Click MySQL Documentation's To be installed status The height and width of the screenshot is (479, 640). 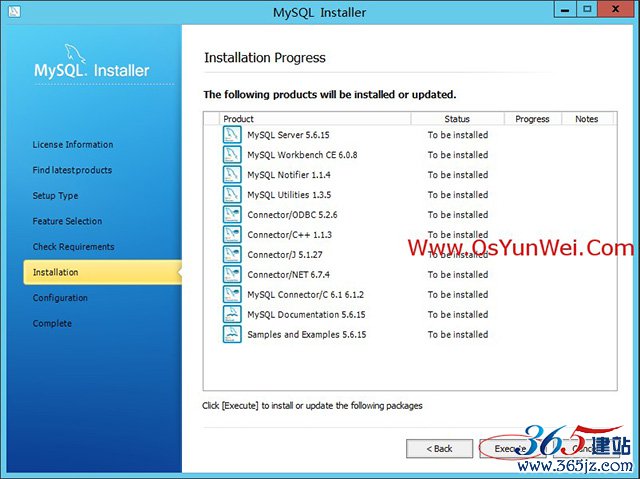click(458, 315)
